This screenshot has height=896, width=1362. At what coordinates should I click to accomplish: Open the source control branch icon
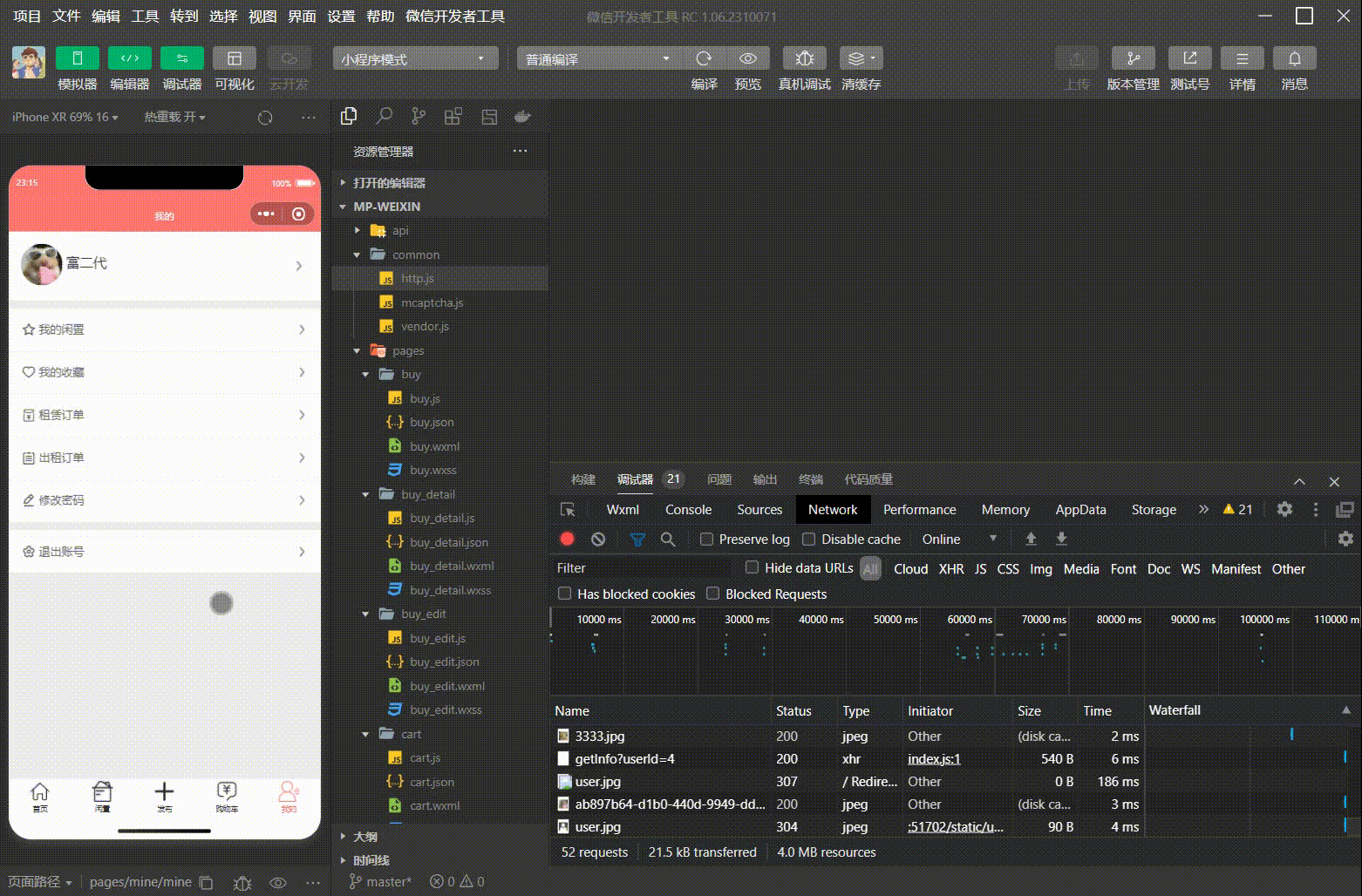(419, 116)
